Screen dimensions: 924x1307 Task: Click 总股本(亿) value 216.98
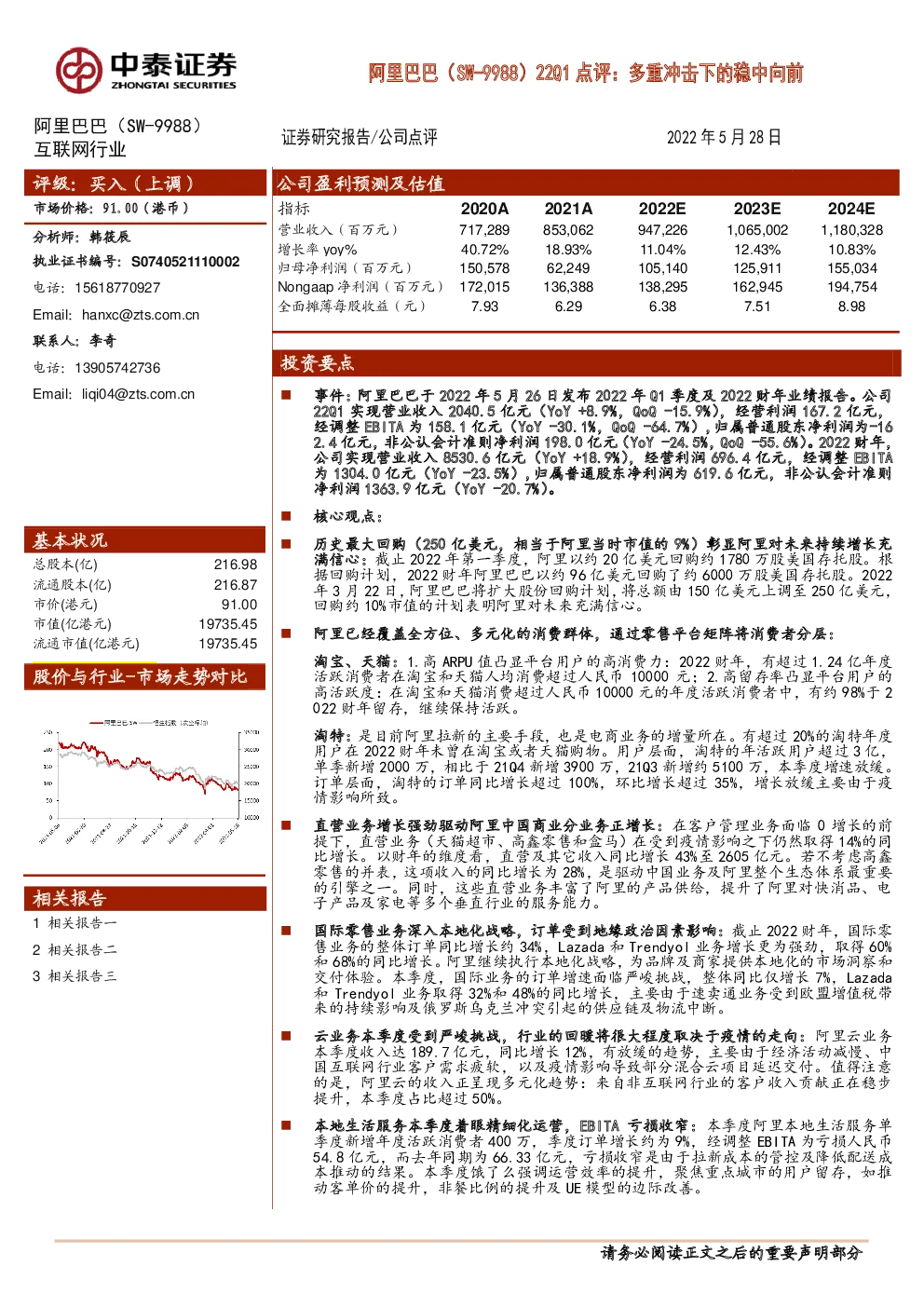point(236,565)
